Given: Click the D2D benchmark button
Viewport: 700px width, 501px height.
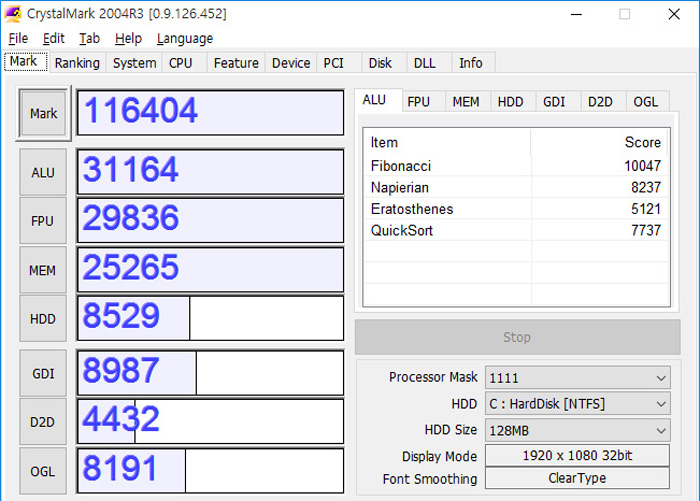Looking at the screenshot, I should [x=43, y=422].
